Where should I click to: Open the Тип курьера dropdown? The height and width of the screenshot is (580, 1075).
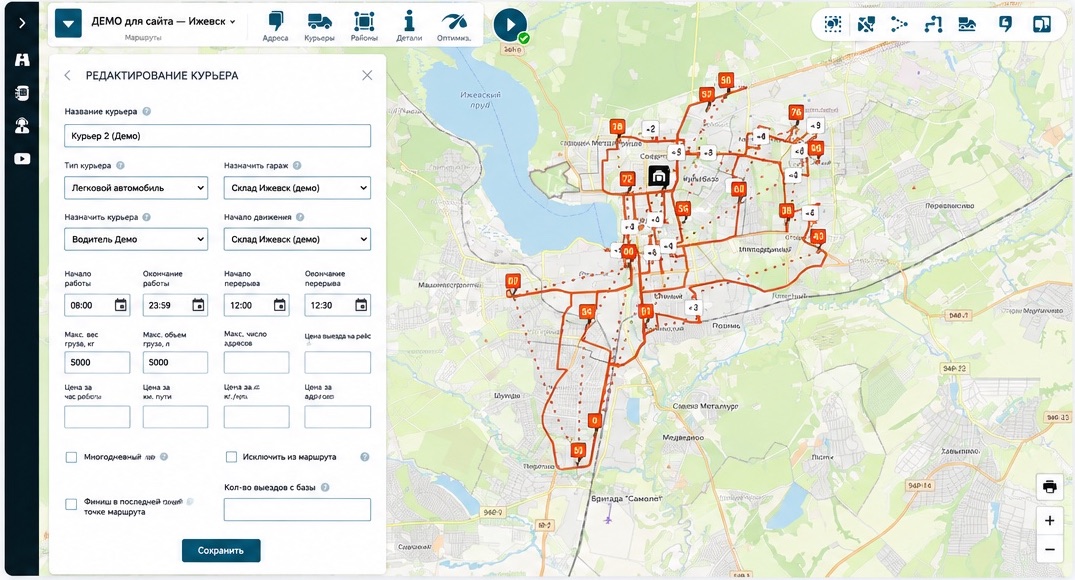[x=136, y=188]
